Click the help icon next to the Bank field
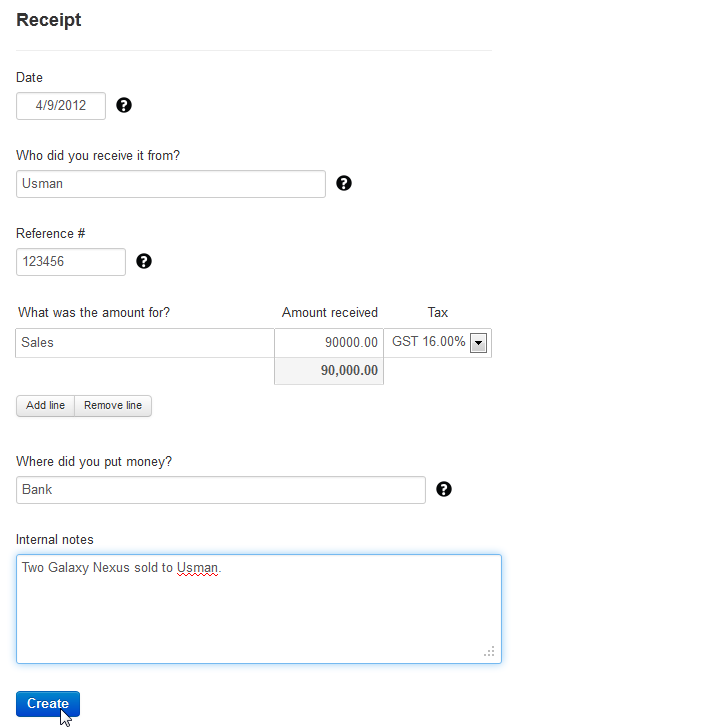Screen dimensions: 710x728 444,489
